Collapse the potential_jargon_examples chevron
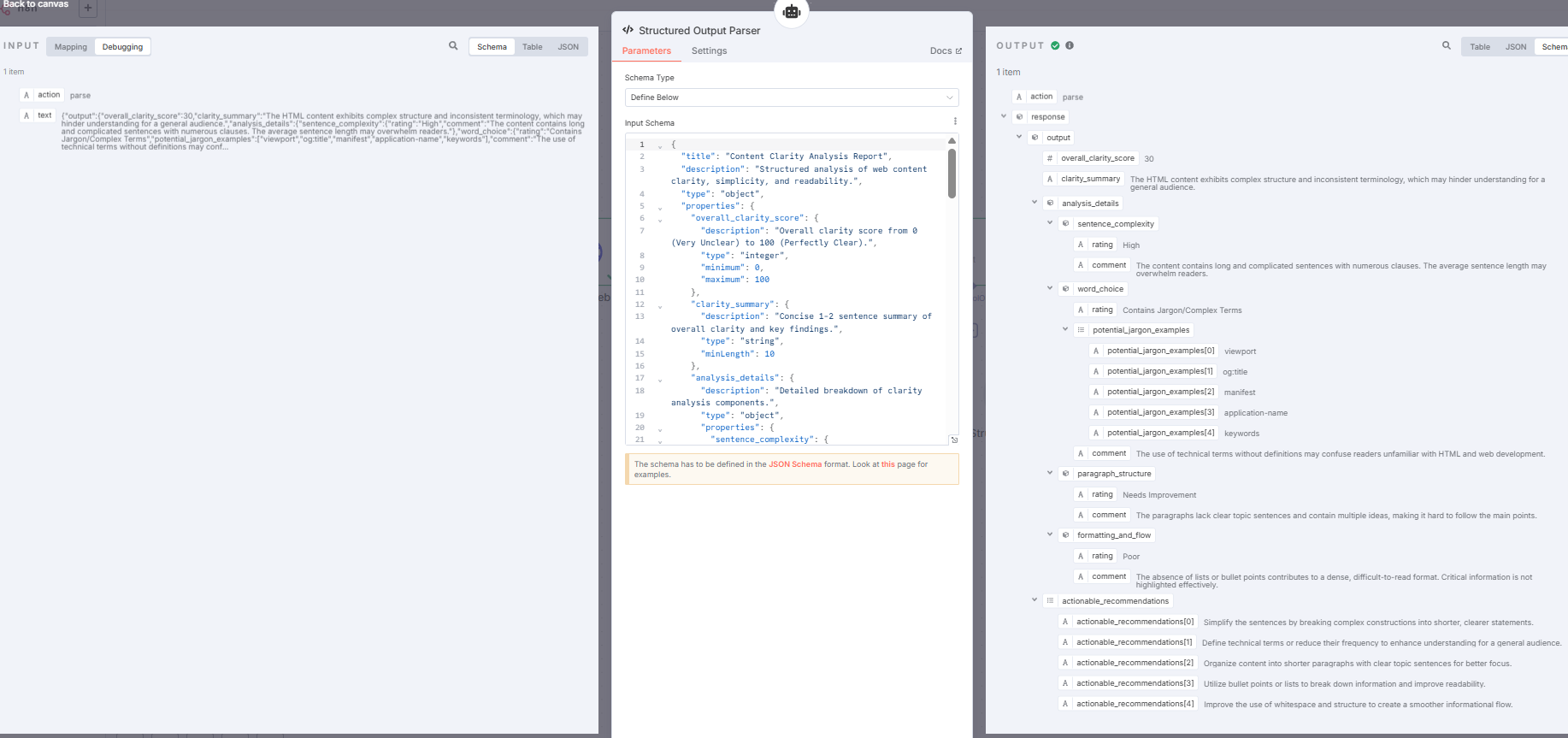1568x738 pixels. pos(1065,329)
